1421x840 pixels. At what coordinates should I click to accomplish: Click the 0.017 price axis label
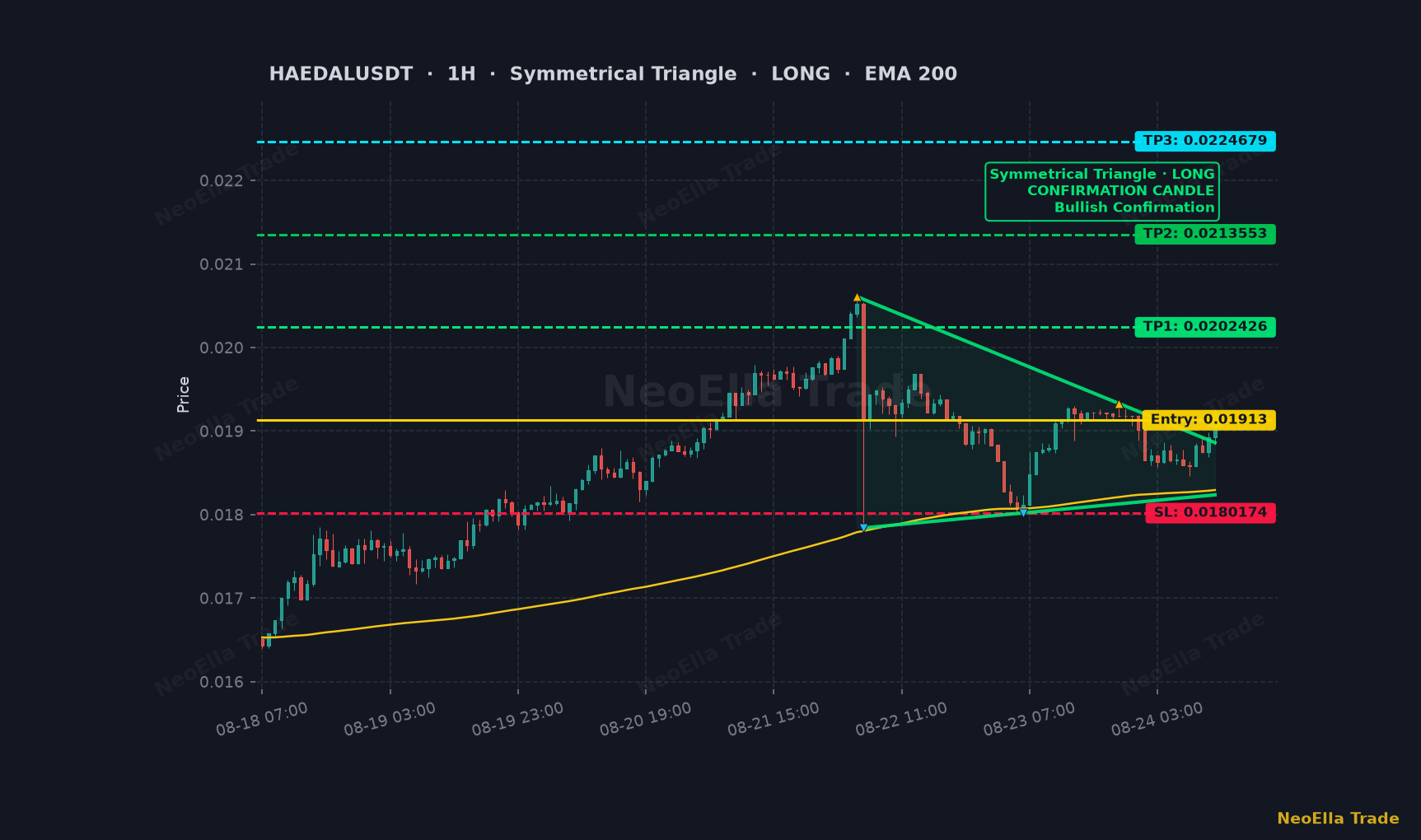pyautogui.click(x=222, y=599)
